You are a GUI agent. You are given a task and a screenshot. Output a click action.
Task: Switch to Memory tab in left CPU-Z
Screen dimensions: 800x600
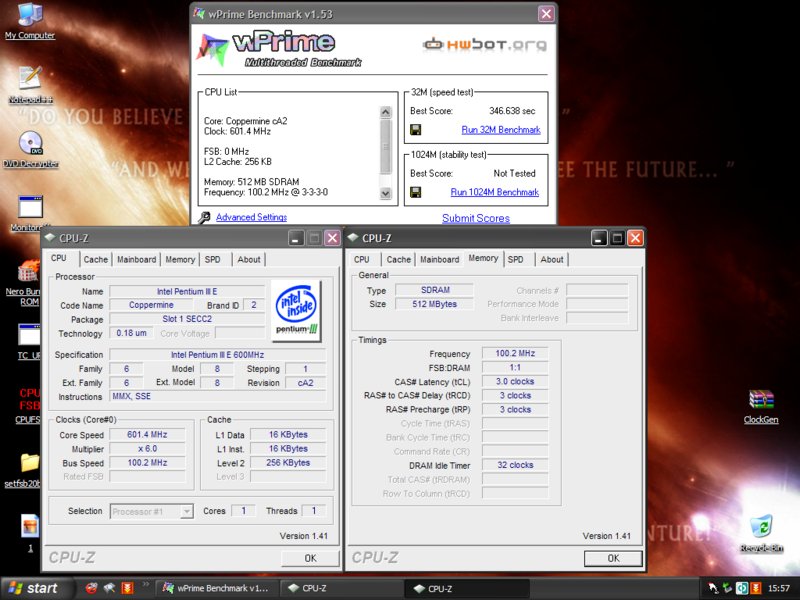tap(180, 259)
